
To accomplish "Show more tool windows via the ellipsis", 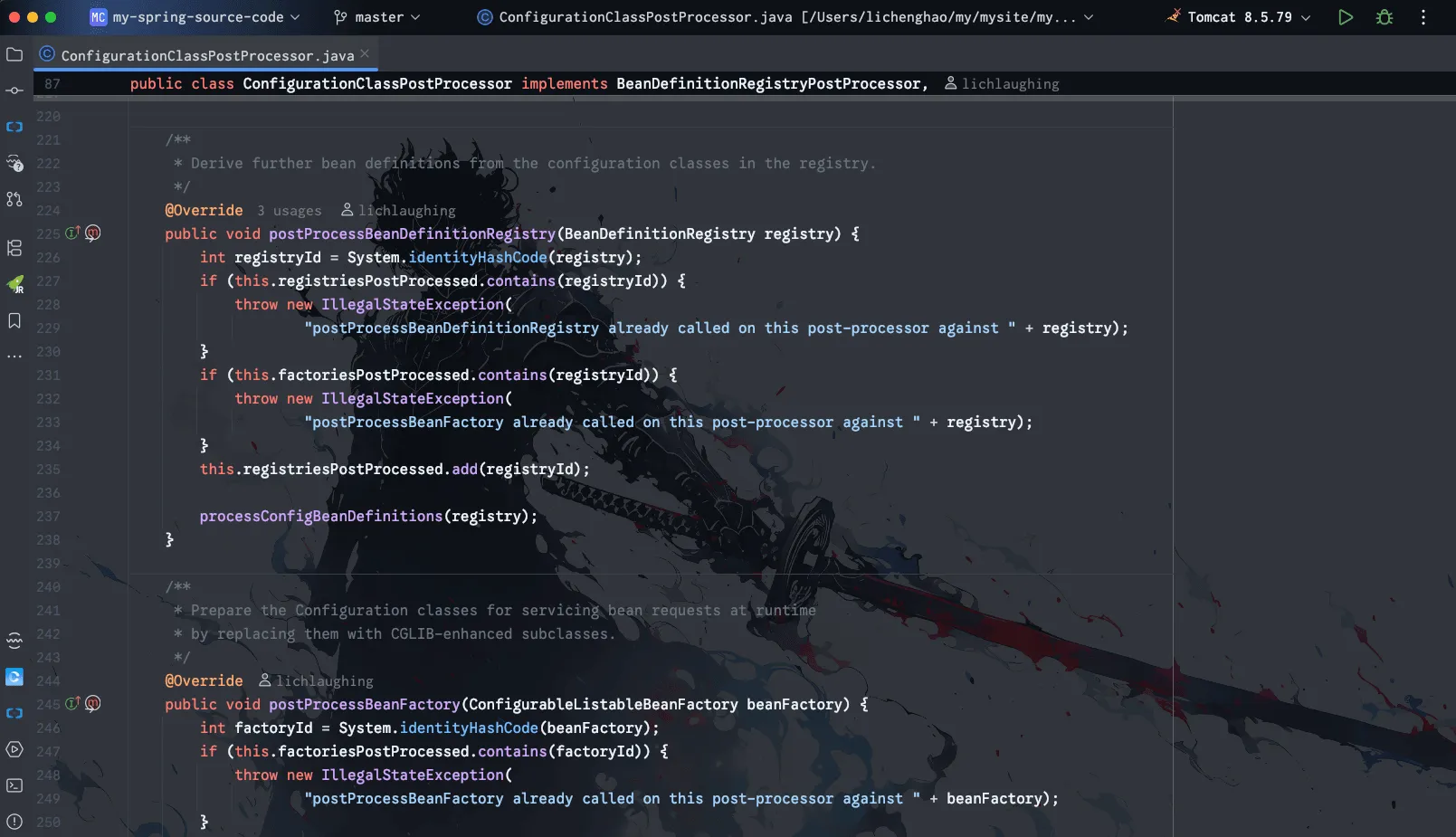I will [x=14, y=357].
